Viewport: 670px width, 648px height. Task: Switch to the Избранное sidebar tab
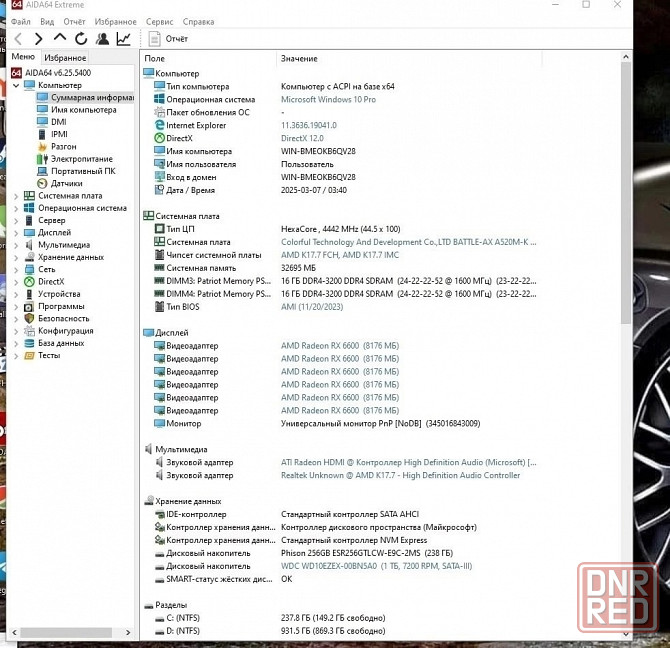pyautogui.click(x=65, y=58)
